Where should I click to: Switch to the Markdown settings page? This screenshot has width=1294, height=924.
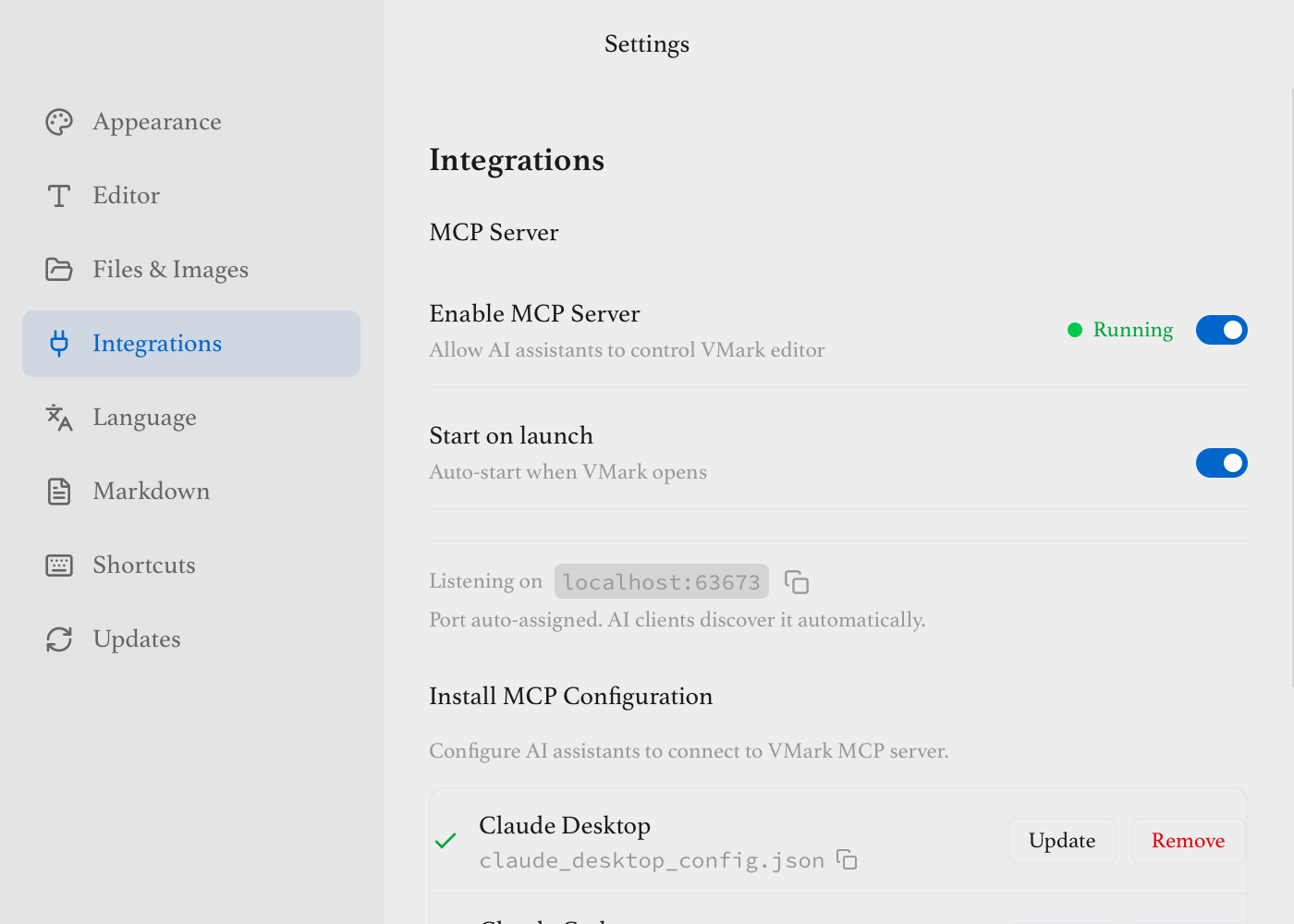coord(151,491)
